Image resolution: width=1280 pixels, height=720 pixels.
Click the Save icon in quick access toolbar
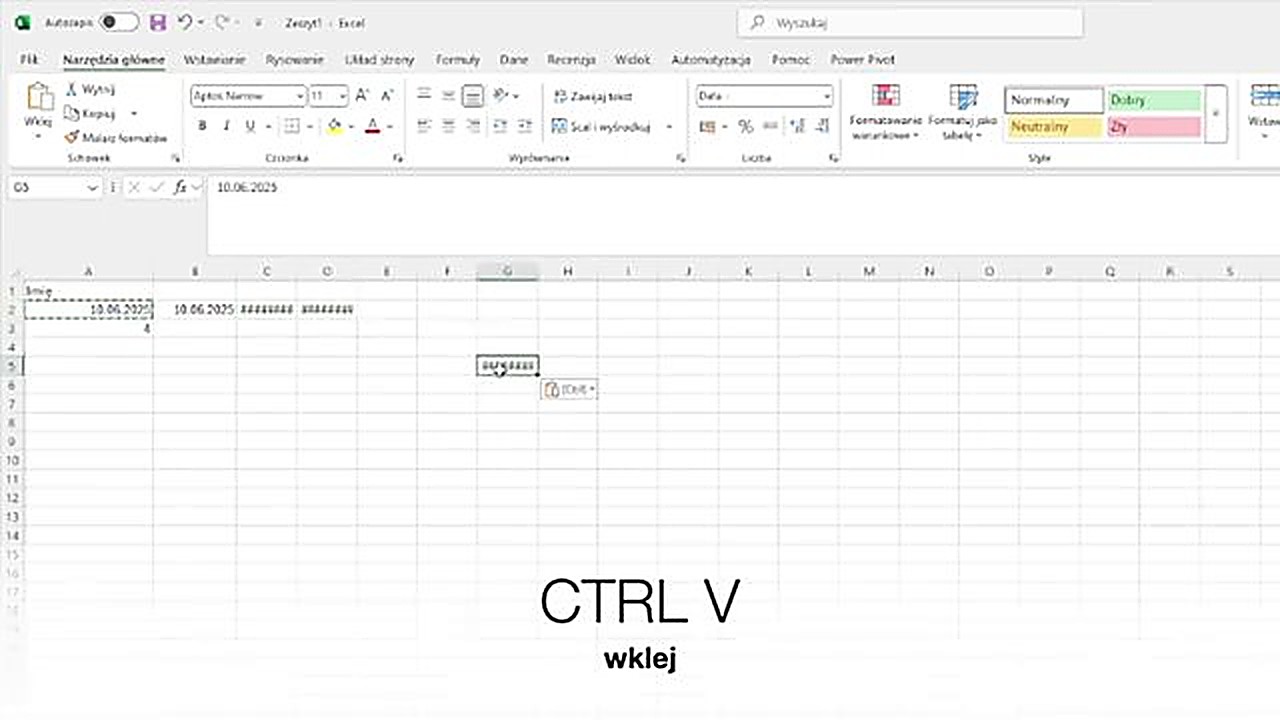157,22
